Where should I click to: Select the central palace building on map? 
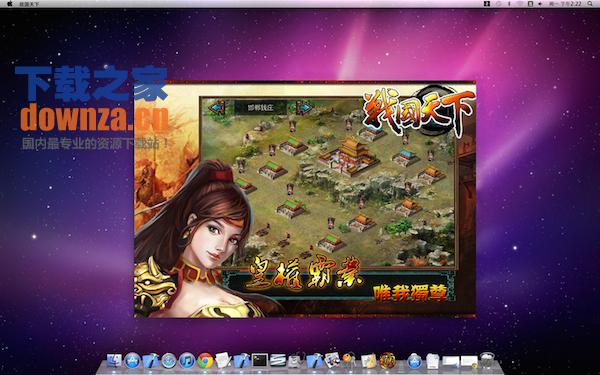click(348, 157)
